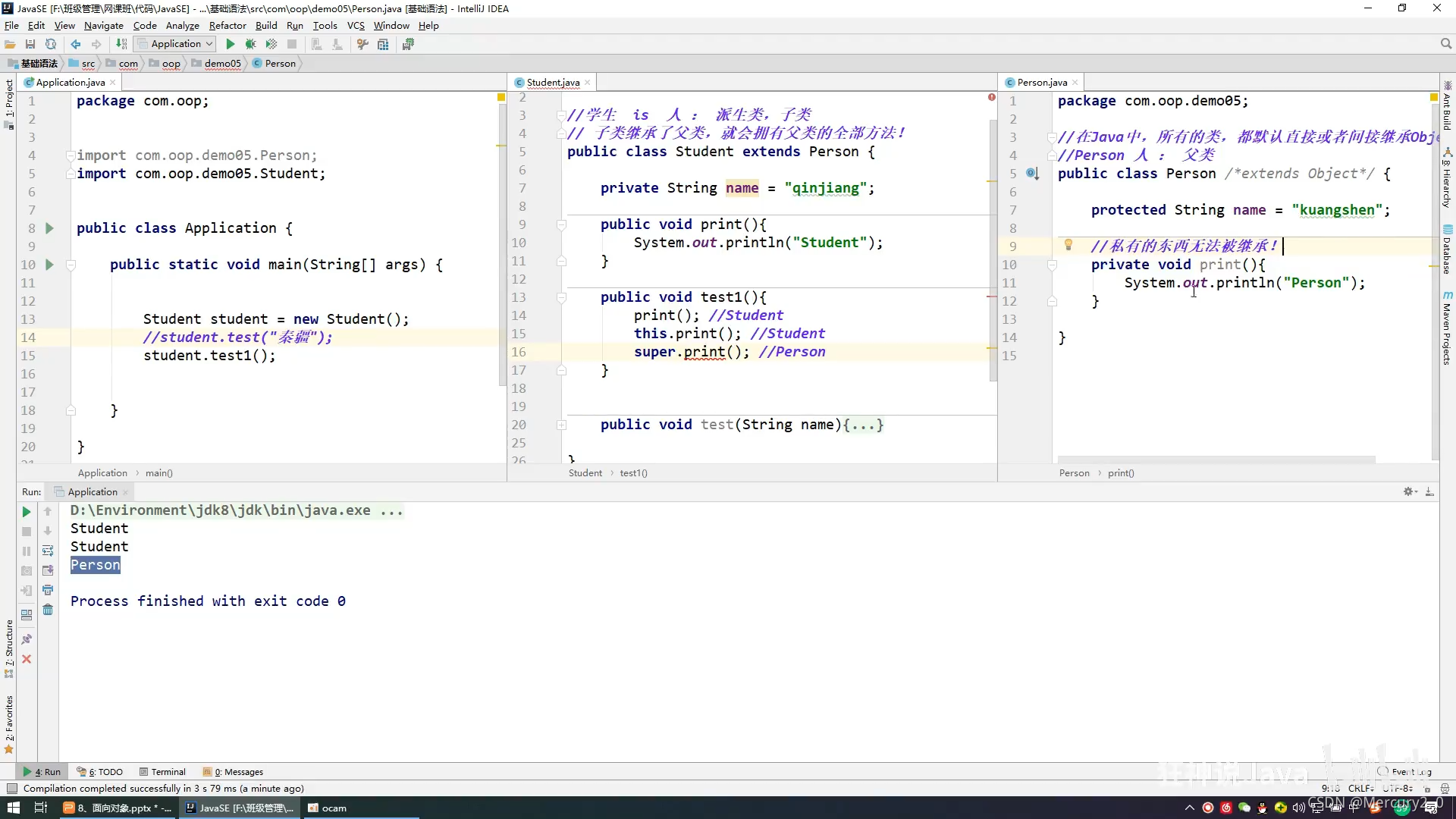This screenshot has width=1456, height=819.
Task: Click test1() in the Student breadcrumb bar
Action: coord(633,473)
